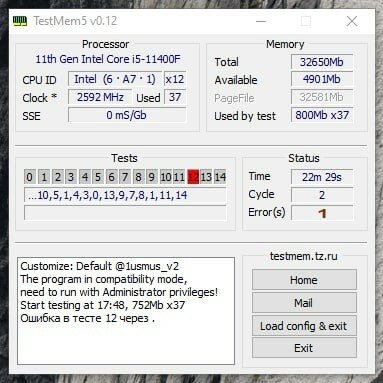The width and height of the screenshot is (383, 383).
Task: Select test box 5
Action: point(98,177)
